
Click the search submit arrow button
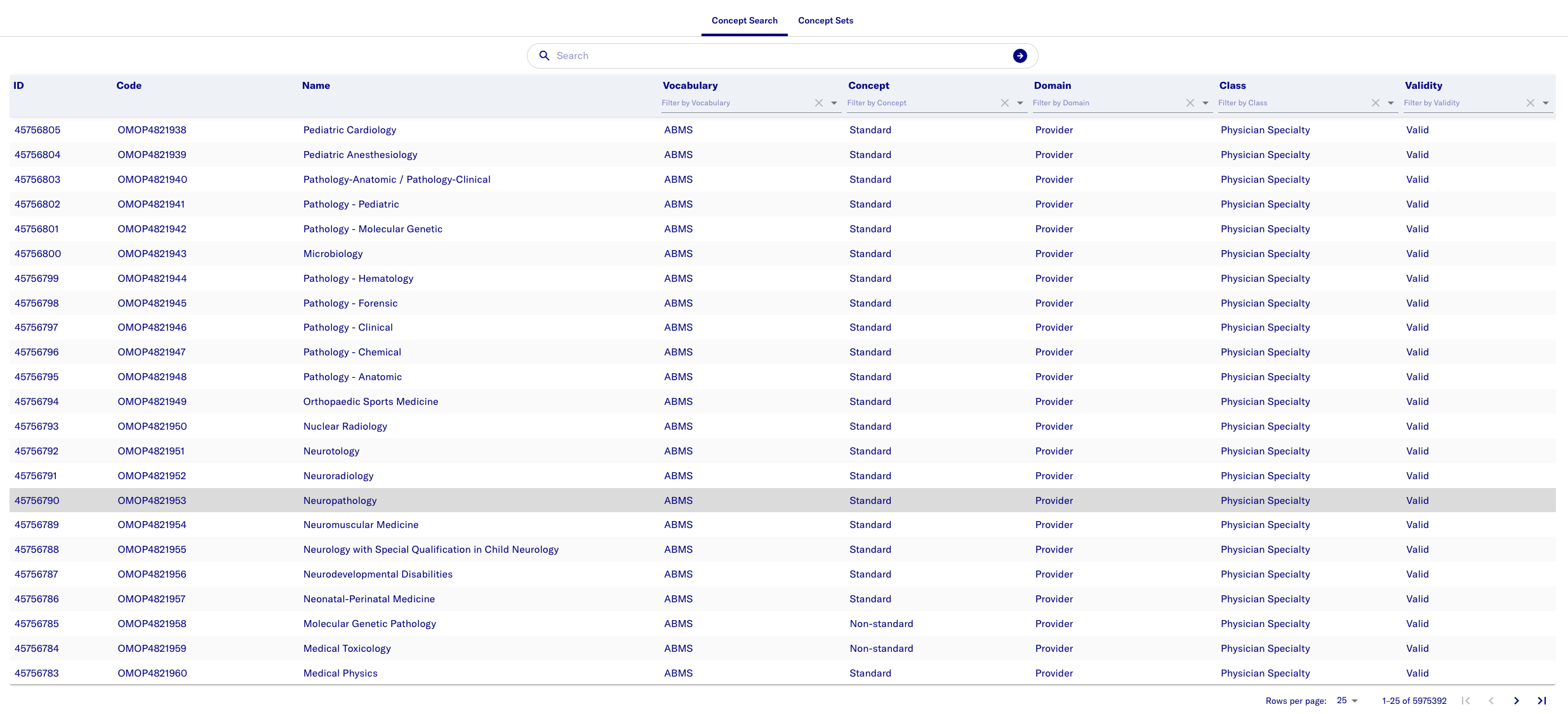[1020, 56]
